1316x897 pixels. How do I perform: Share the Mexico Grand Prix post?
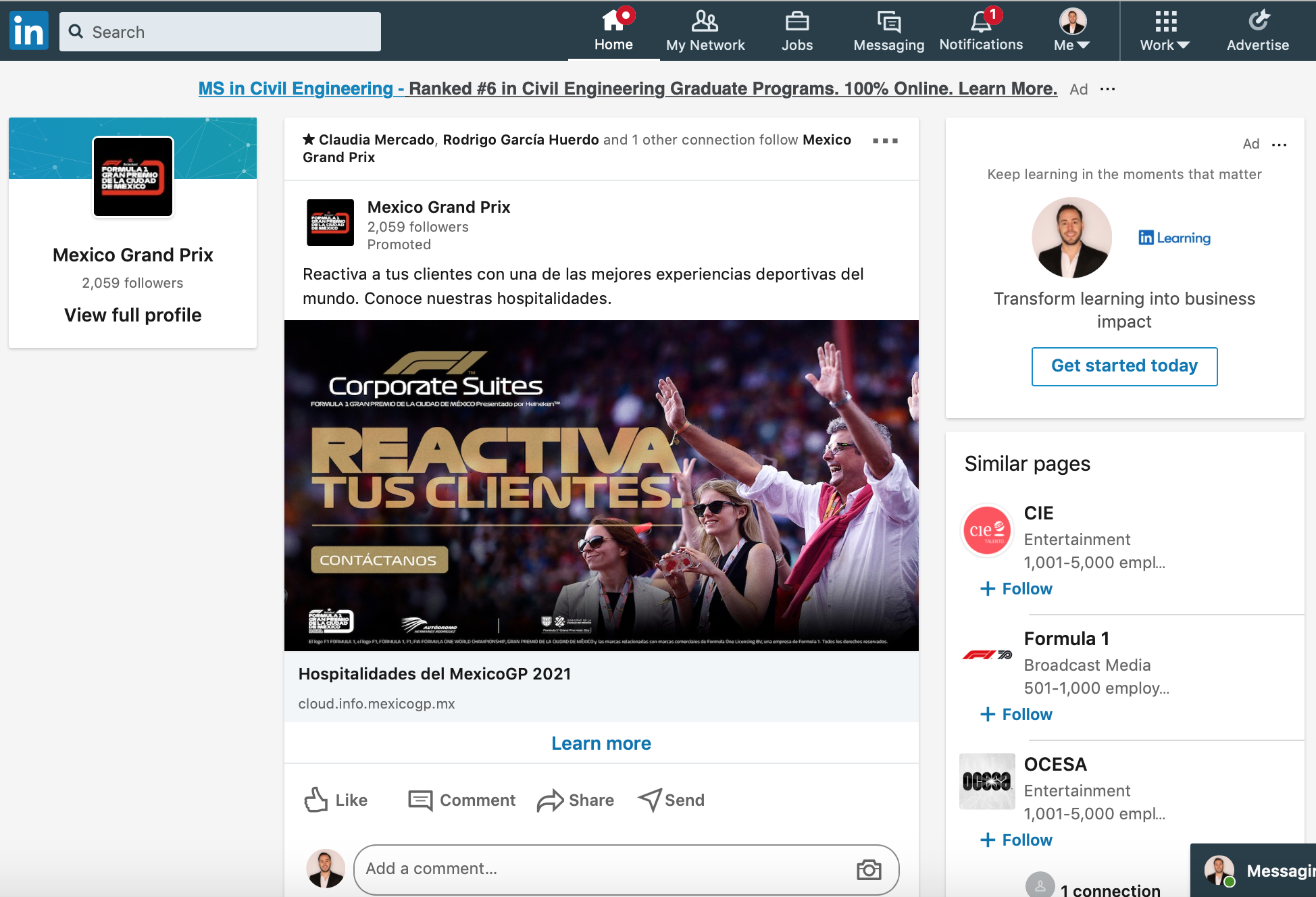point(576,800)
